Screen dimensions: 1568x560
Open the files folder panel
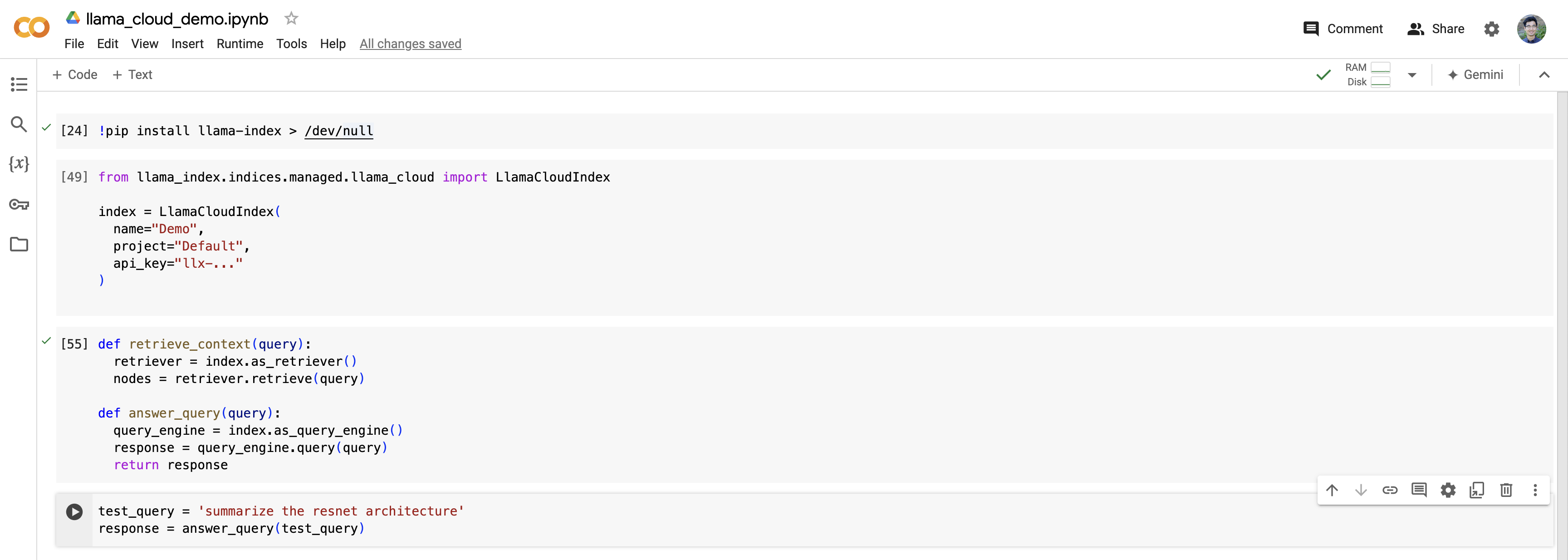[x=19, y=244]
